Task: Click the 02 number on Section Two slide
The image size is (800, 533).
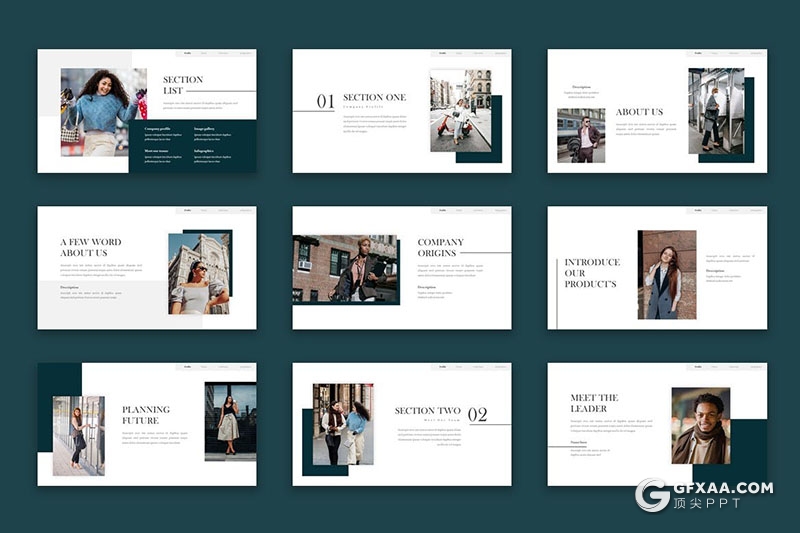Action: coord(478,415)
